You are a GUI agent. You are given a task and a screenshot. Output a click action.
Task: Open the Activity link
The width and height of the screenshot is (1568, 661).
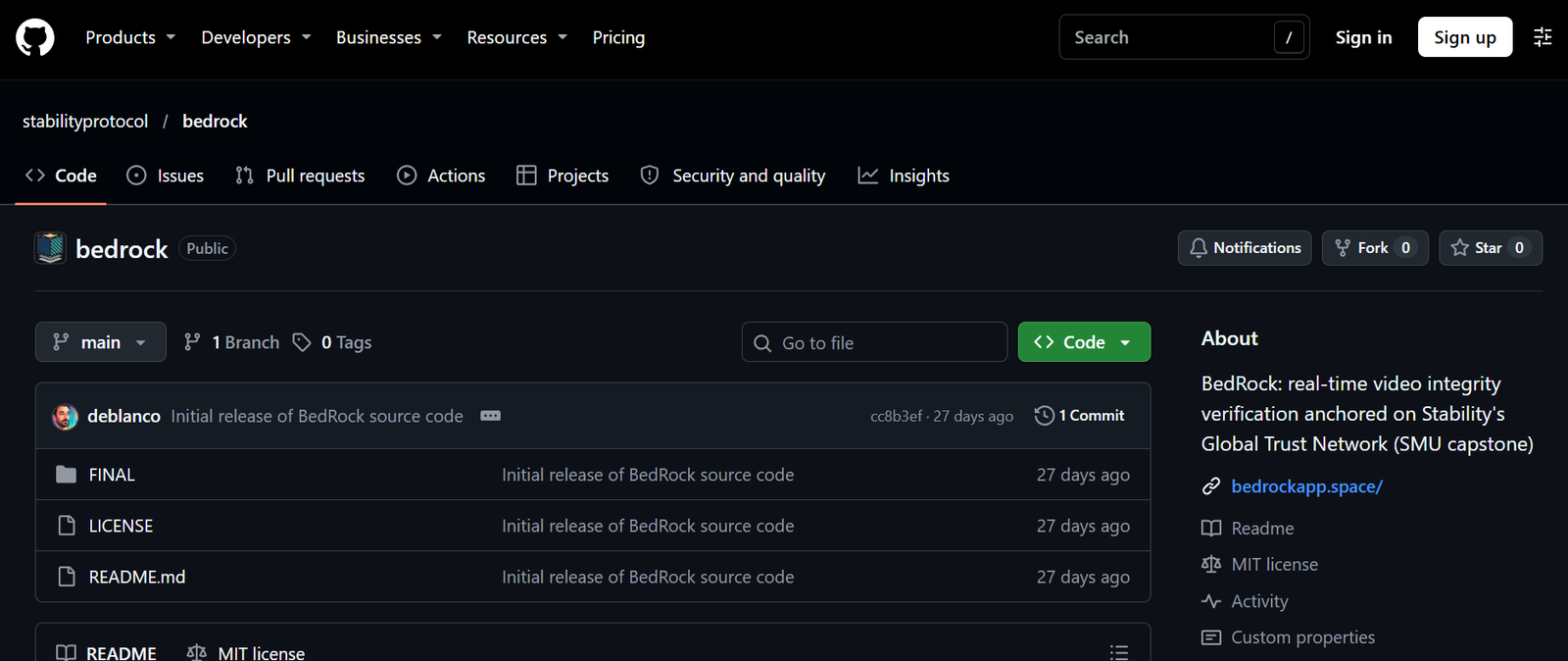click(1259, 601)
